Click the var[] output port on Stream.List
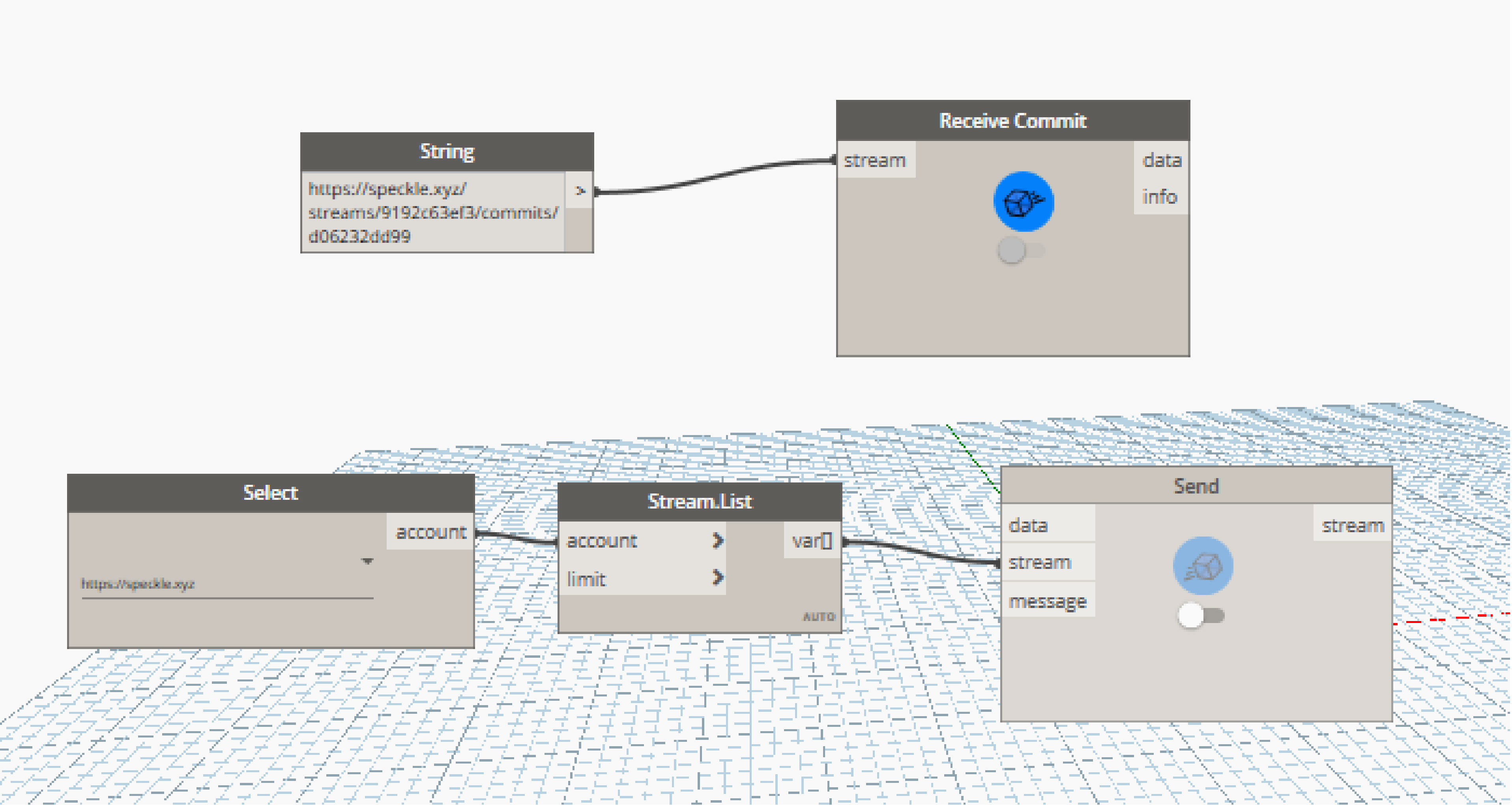Screen dimensions: 1512x805 tap(812, 540)
